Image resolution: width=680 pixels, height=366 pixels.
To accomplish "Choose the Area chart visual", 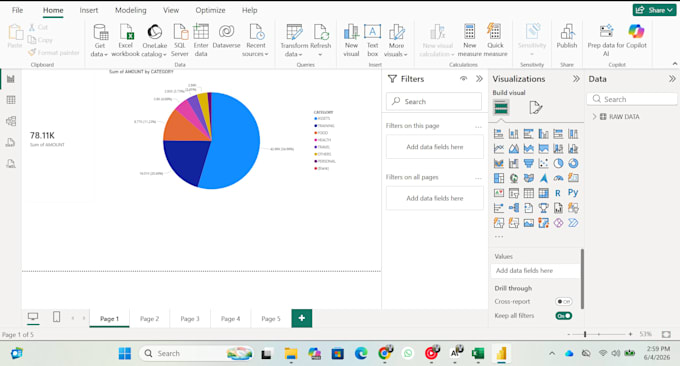I will click(514, 149).
